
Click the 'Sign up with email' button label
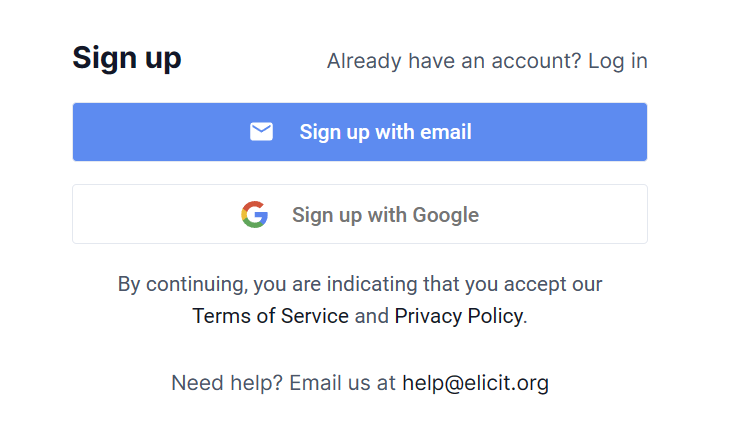coord(385,132)
